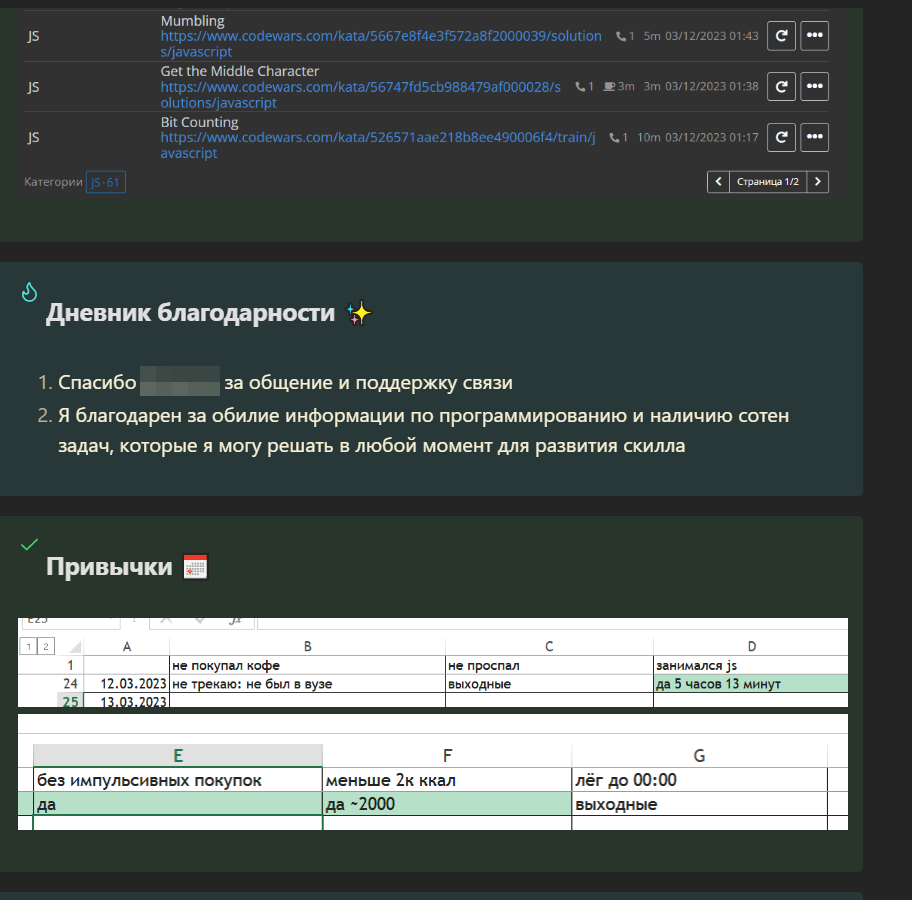Click the 'без импульсивных покупок' cell
912x900 pixels.
(178, 780)
